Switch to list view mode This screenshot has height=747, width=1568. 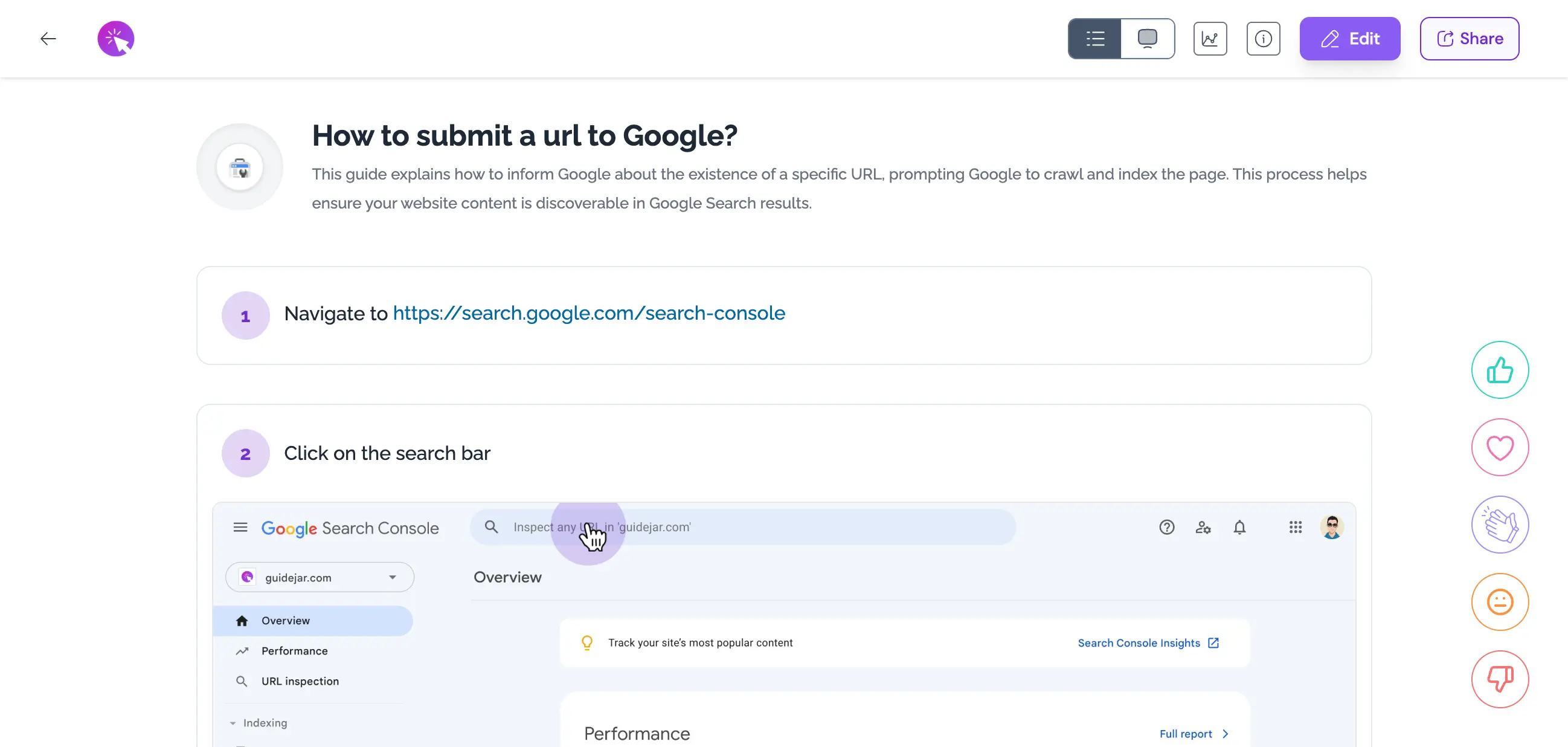1094,39
